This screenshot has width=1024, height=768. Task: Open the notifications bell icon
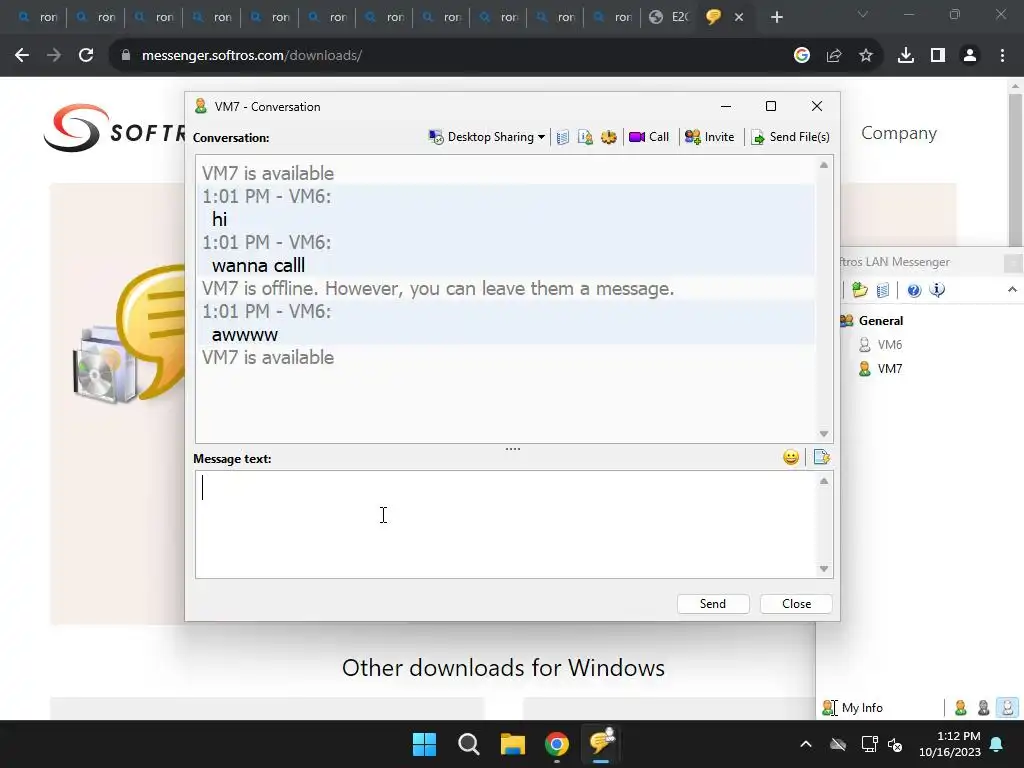[x=997, y=744]
